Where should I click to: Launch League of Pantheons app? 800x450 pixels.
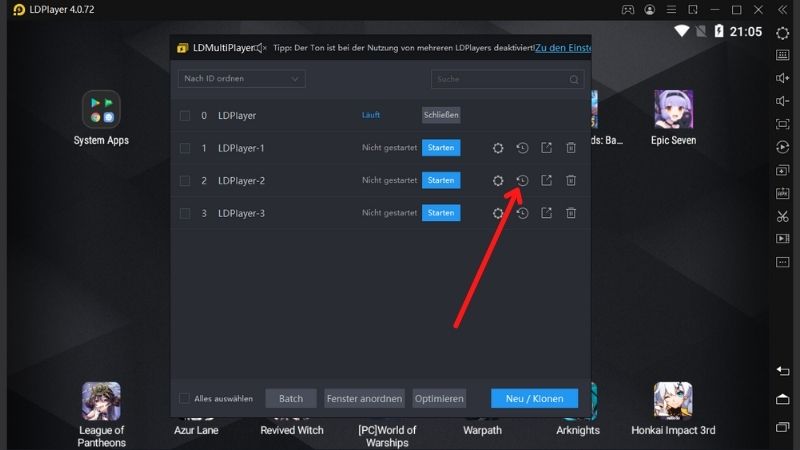tap(101, 402)
